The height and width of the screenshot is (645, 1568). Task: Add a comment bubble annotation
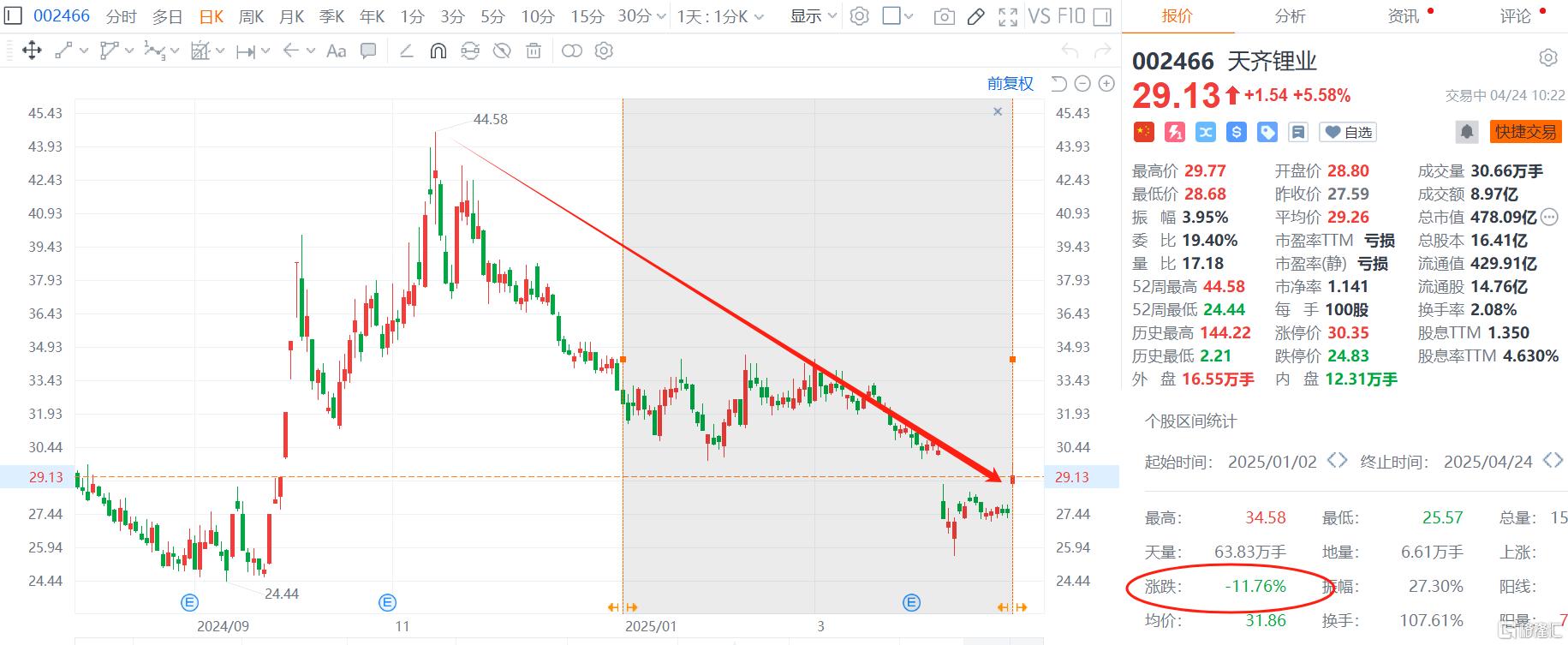coord(368,51)
